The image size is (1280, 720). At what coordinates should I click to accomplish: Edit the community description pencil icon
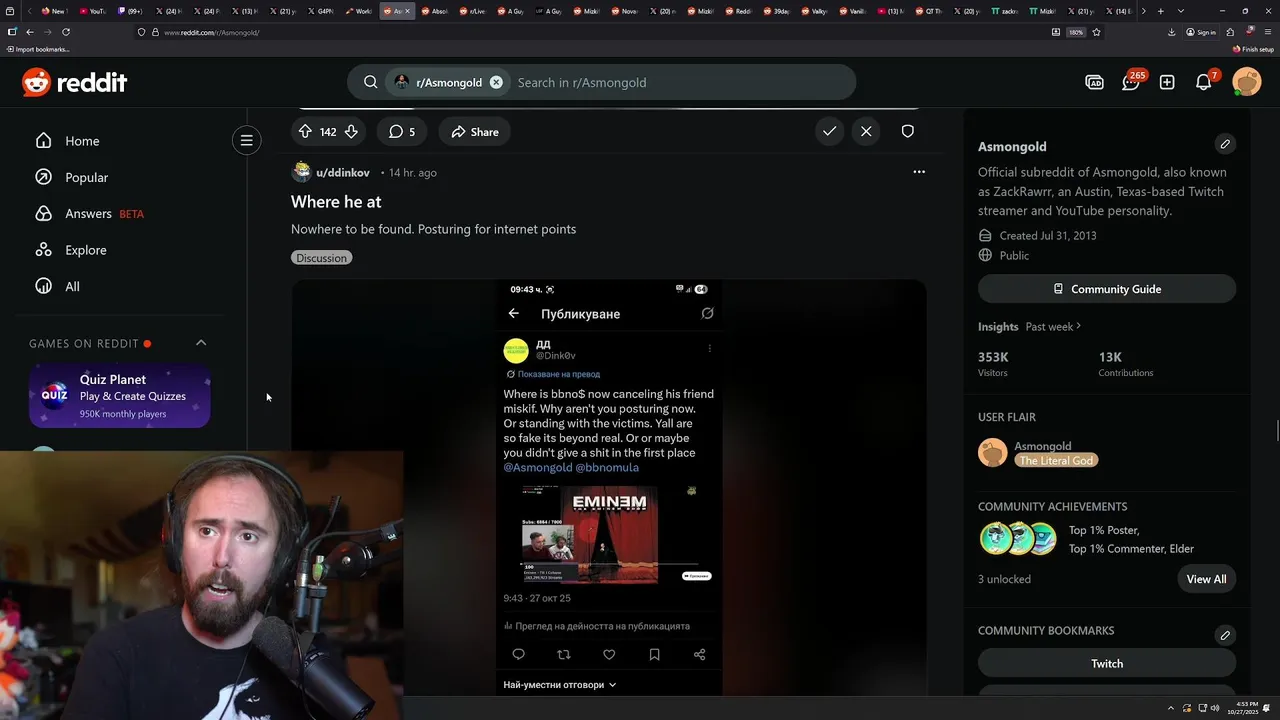click(x=1225, y=144)
